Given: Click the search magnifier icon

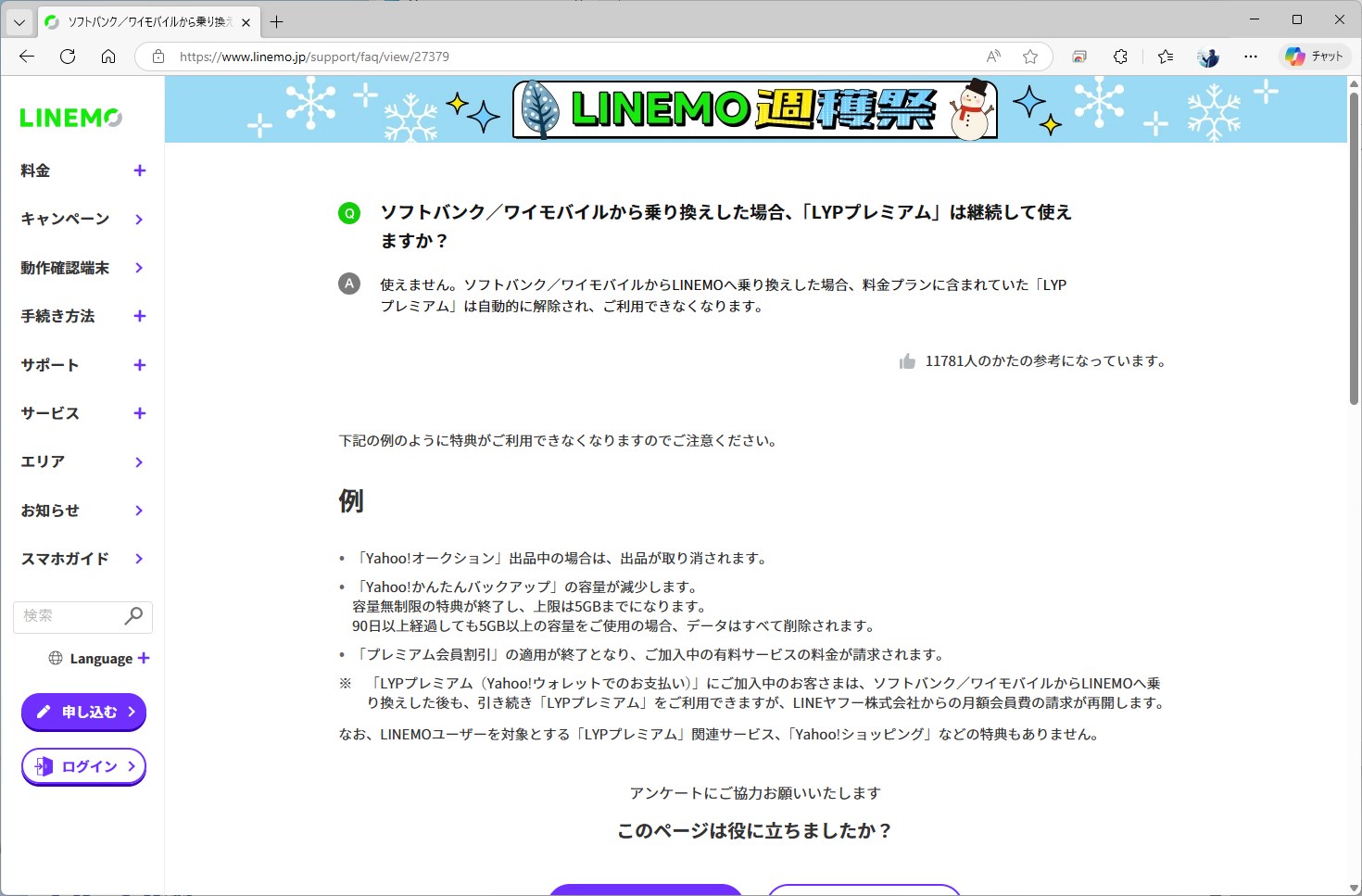Looking at the screenshot, I should (x=133, y=615).
